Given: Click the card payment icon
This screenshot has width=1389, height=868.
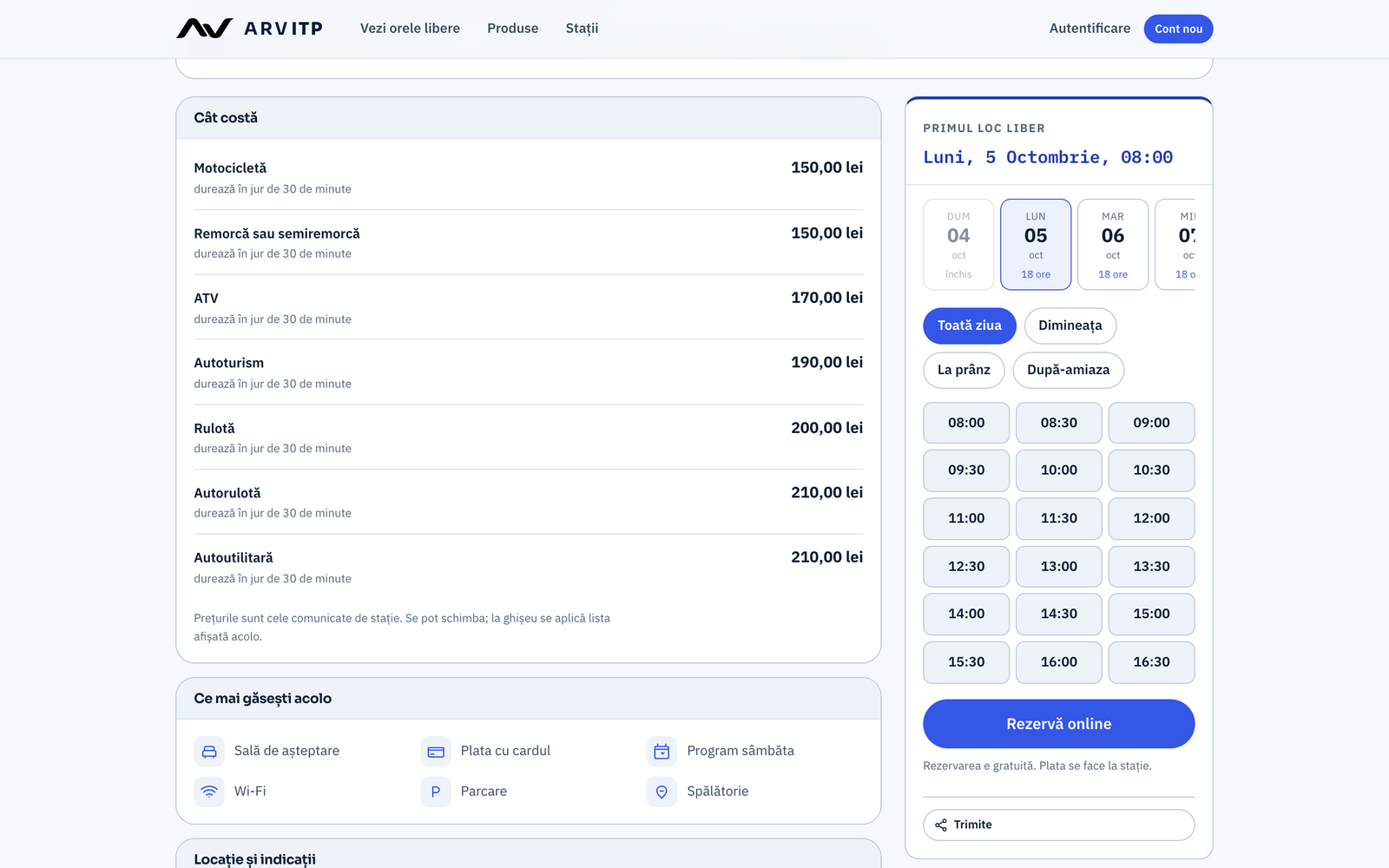Looking at the screenshot, I should coord(436,752).
